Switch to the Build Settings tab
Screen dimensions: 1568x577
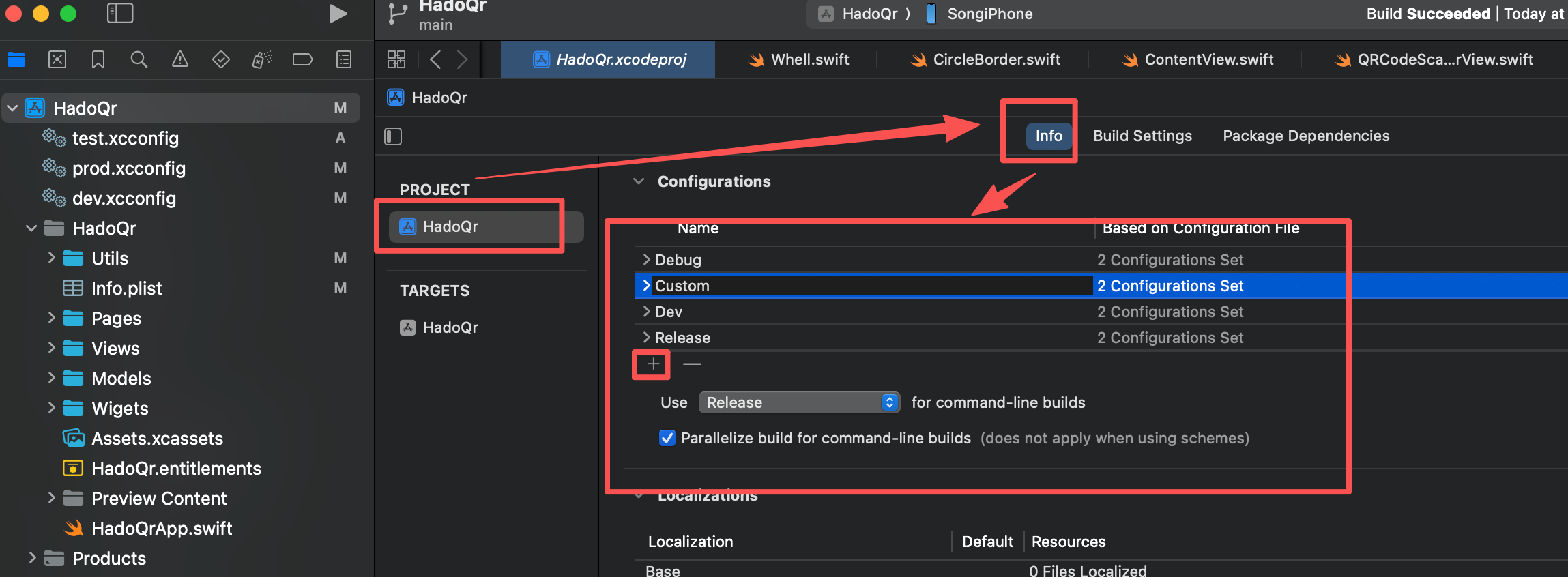coord(1142,136)
